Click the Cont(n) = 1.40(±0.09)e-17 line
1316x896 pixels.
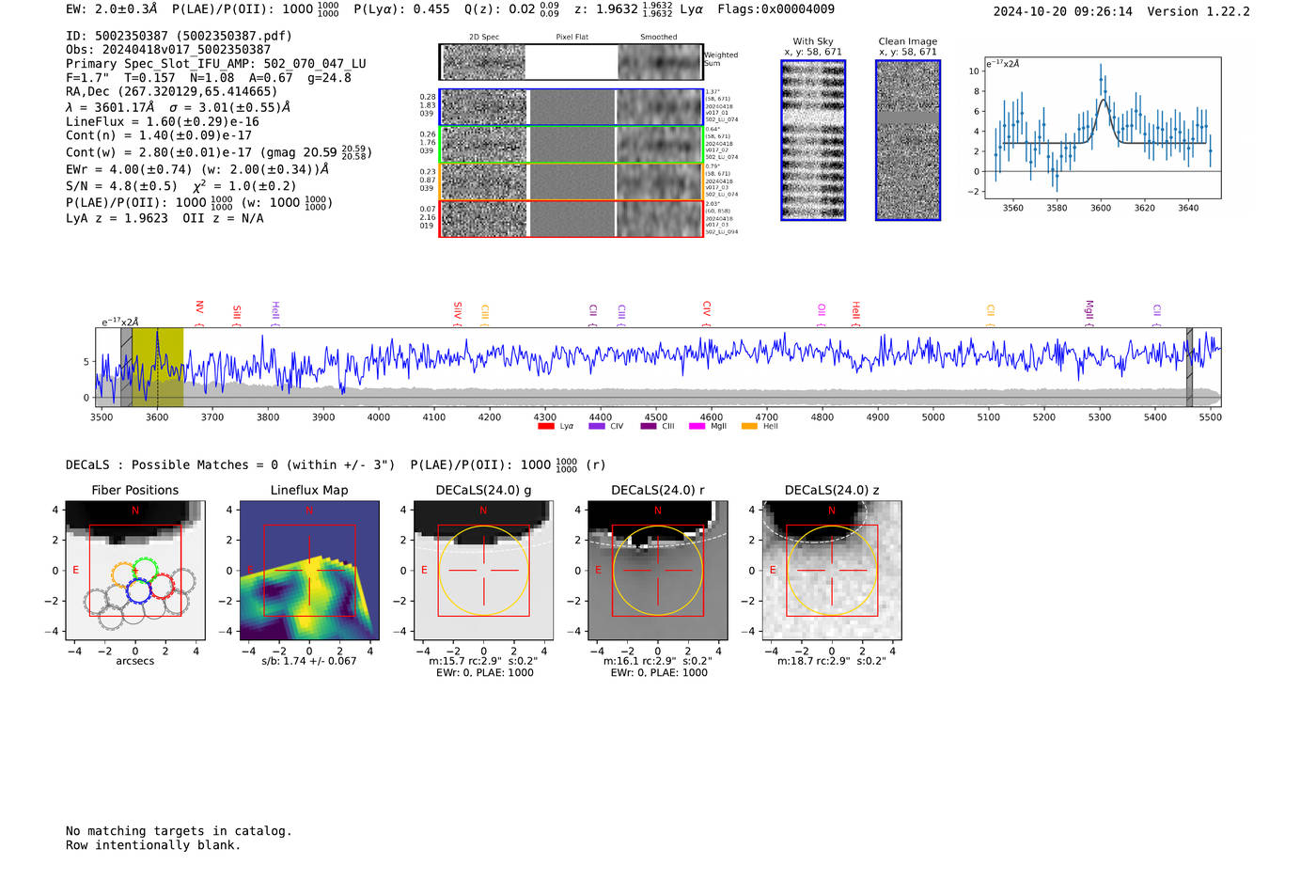click(159, 135)
